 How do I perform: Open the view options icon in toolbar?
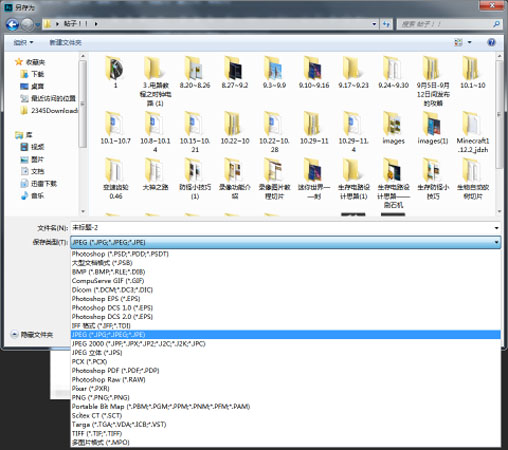[x=459, y=42]
